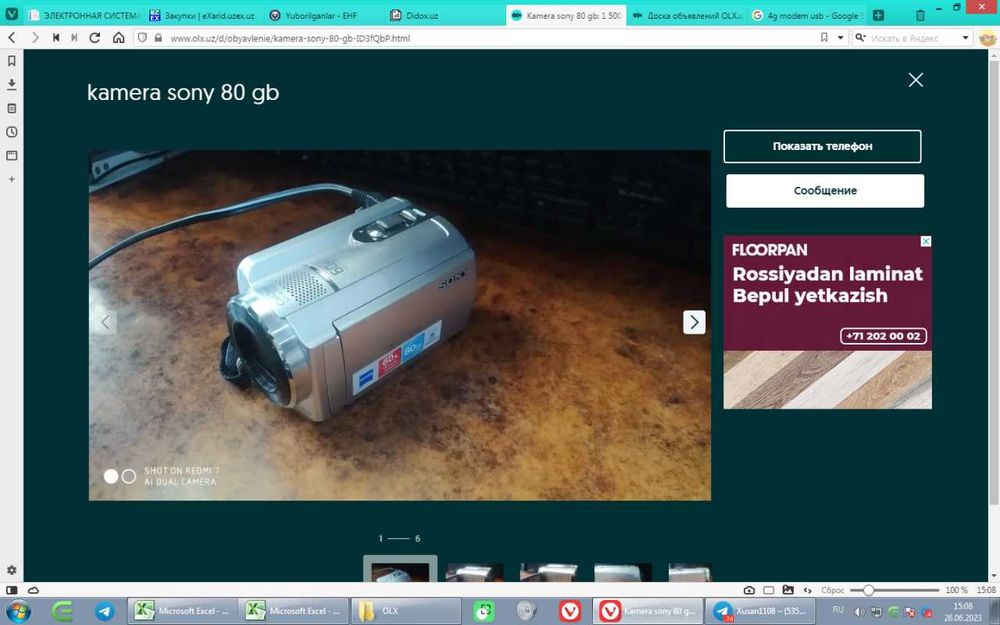Open the search engine selector magnifier

coord(860,38)
